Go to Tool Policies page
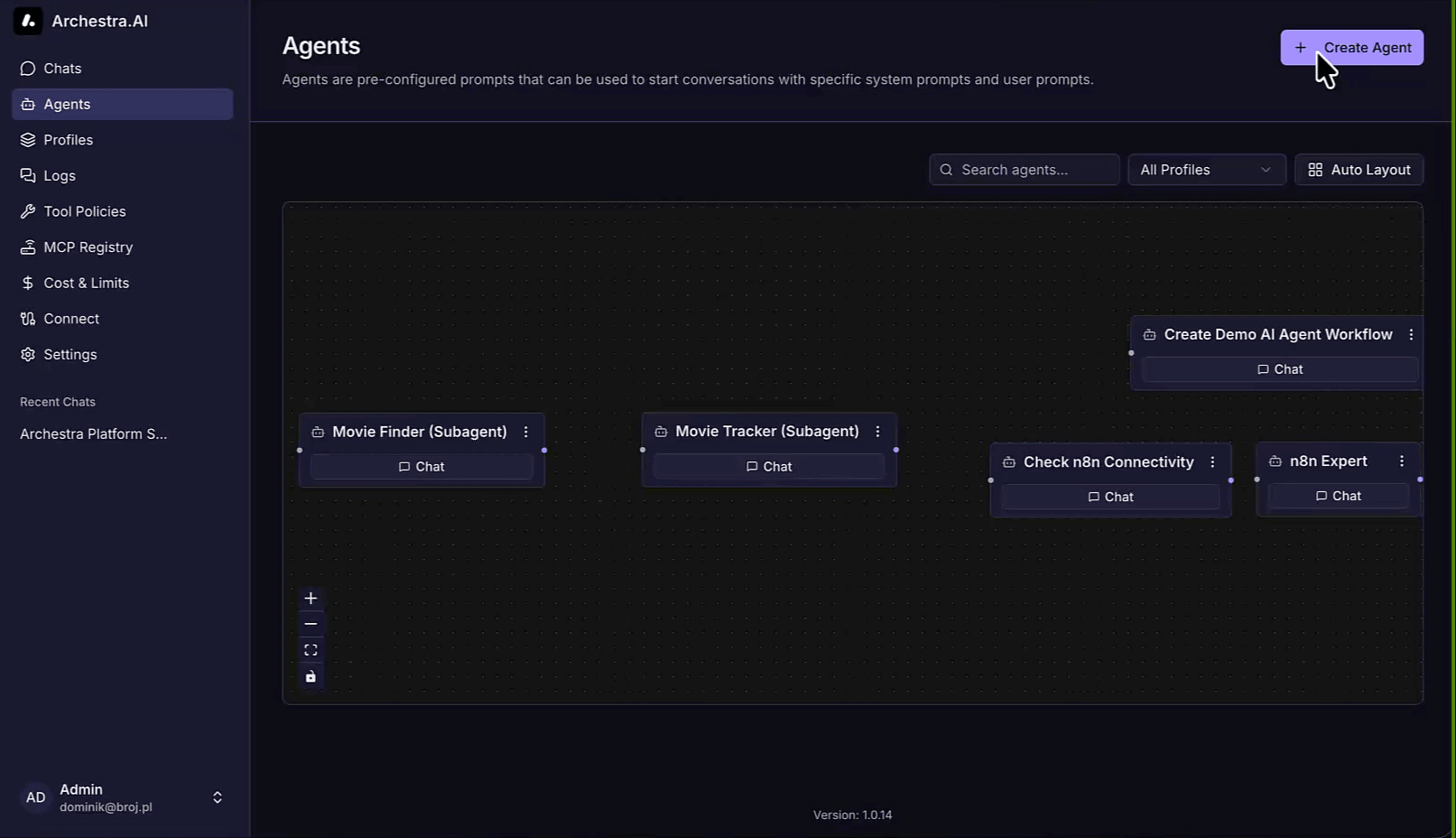 [x=84, y=211]
